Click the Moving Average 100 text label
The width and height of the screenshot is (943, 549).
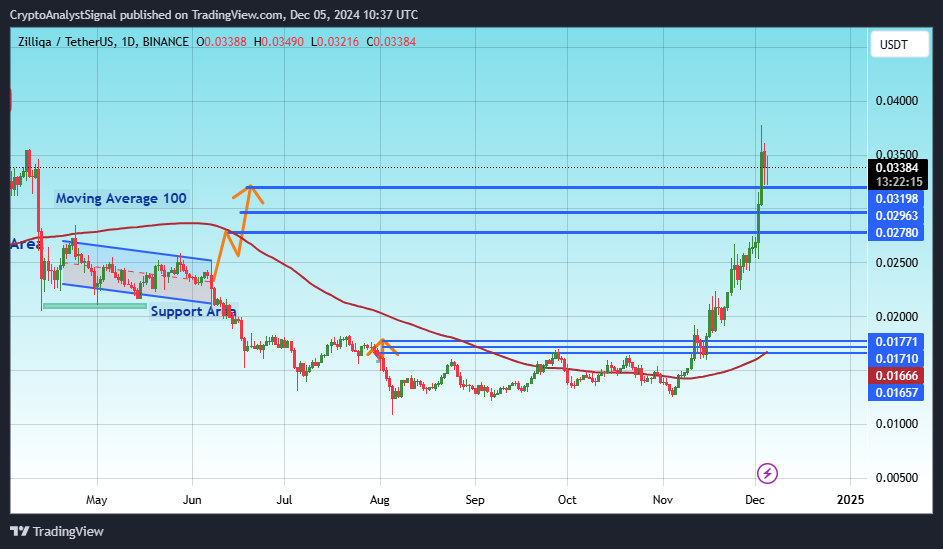121,198
